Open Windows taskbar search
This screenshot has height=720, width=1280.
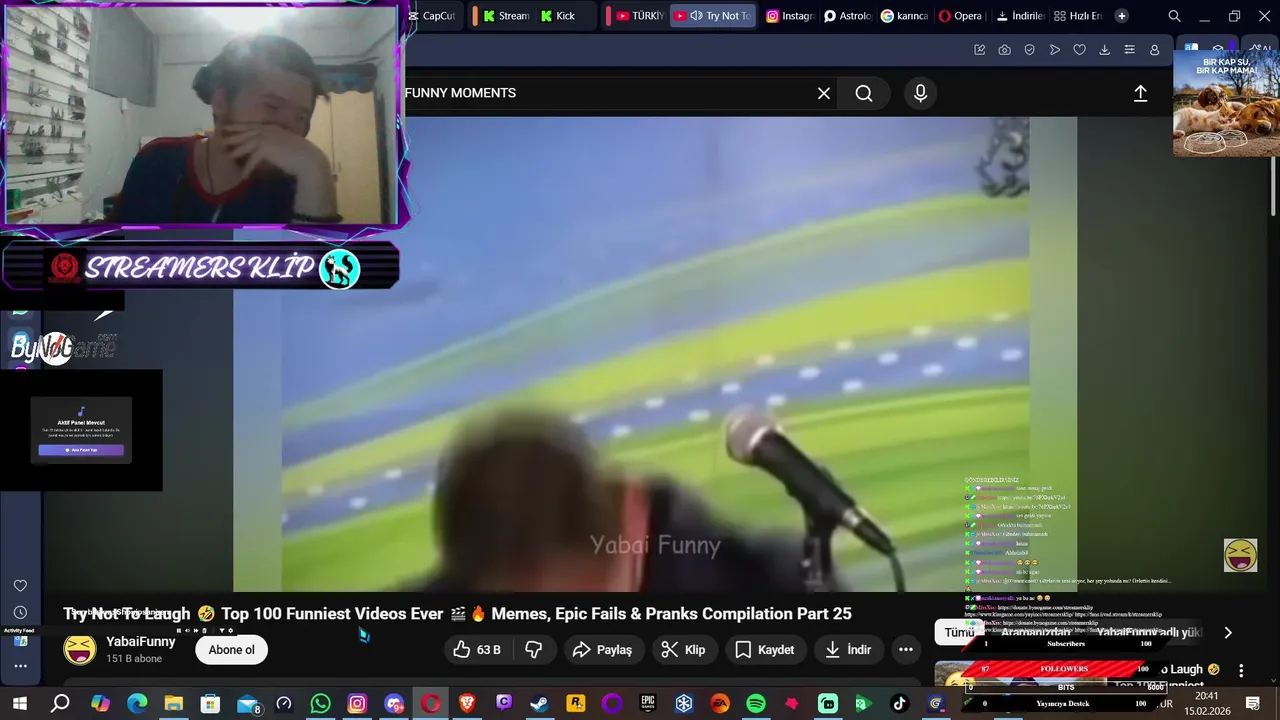point(60,704)
